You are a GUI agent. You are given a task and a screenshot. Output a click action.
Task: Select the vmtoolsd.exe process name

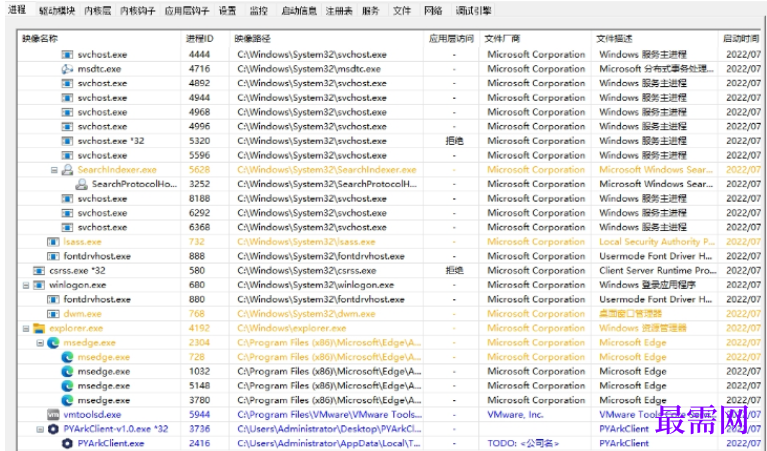click(92, 415)
